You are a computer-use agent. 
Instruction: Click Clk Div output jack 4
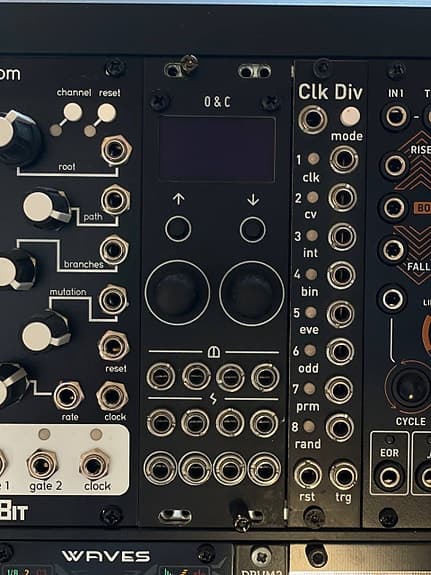coord(341,275)
